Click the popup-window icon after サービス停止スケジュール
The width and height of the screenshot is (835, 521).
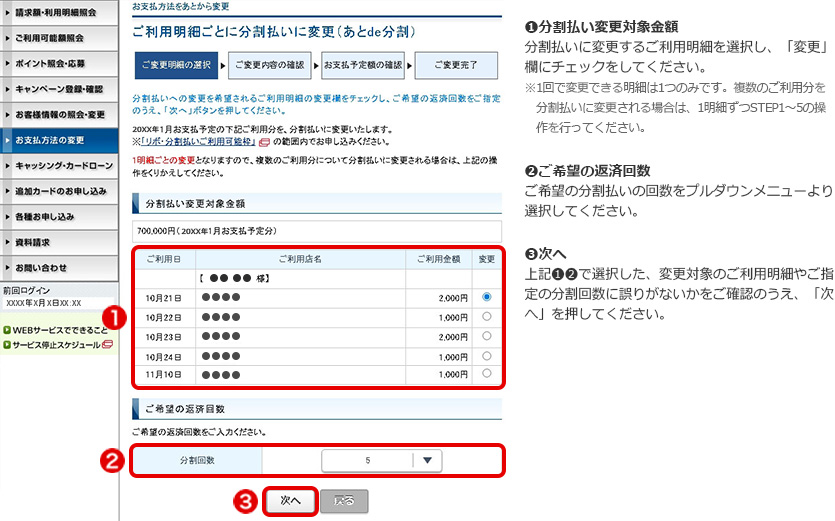107,345
